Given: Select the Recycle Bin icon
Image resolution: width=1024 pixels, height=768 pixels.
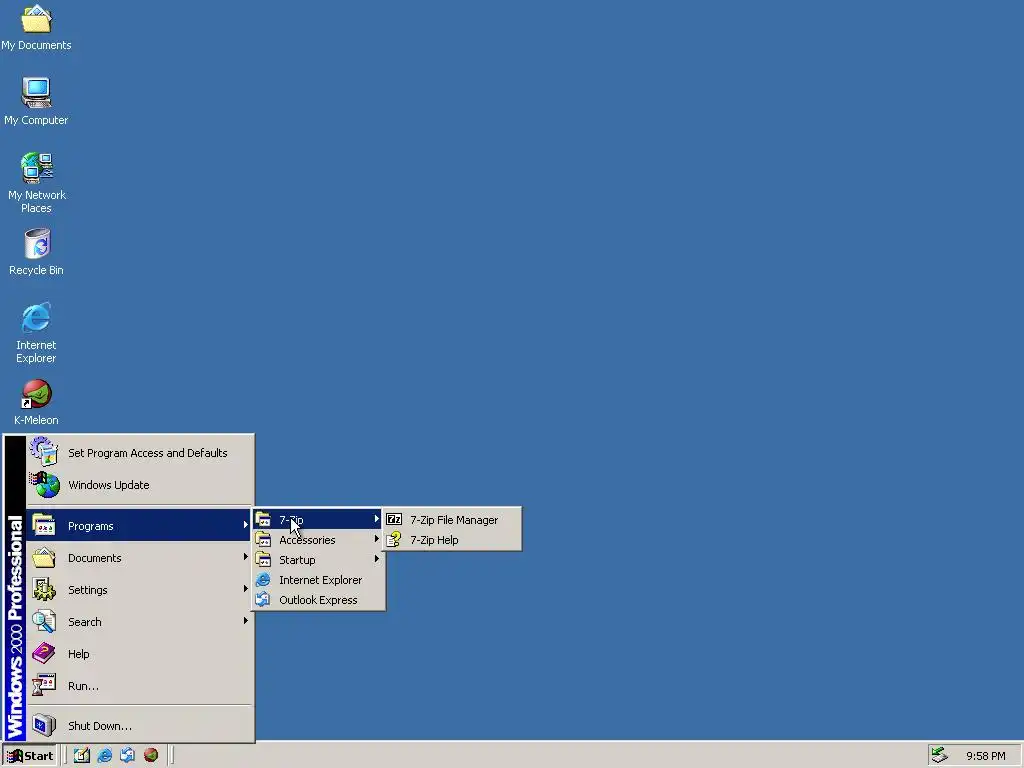Looking at the screenshot, I should (x=37, y=252).
